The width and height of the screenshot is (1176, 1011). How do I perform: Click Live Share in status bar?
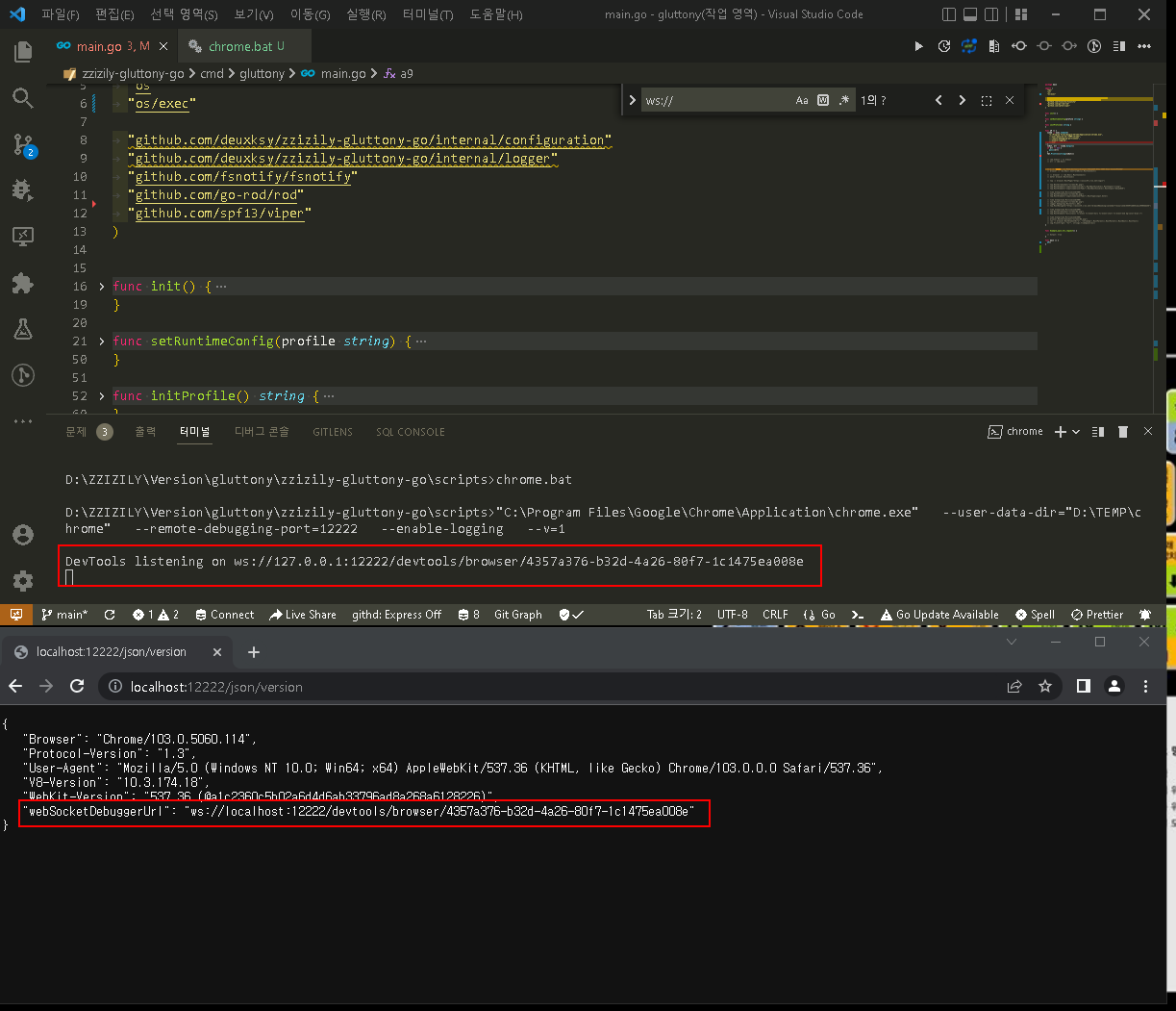click(303, 615)
